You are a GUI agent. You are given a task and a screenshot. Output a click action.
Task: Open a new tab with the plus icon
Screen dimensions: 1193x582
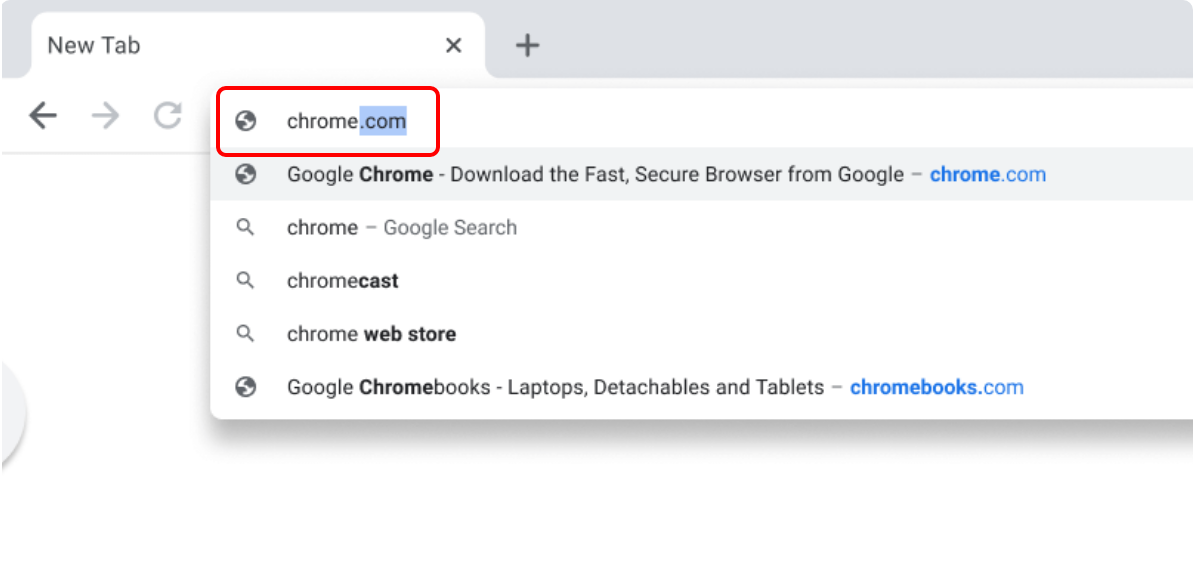[527, 45]
